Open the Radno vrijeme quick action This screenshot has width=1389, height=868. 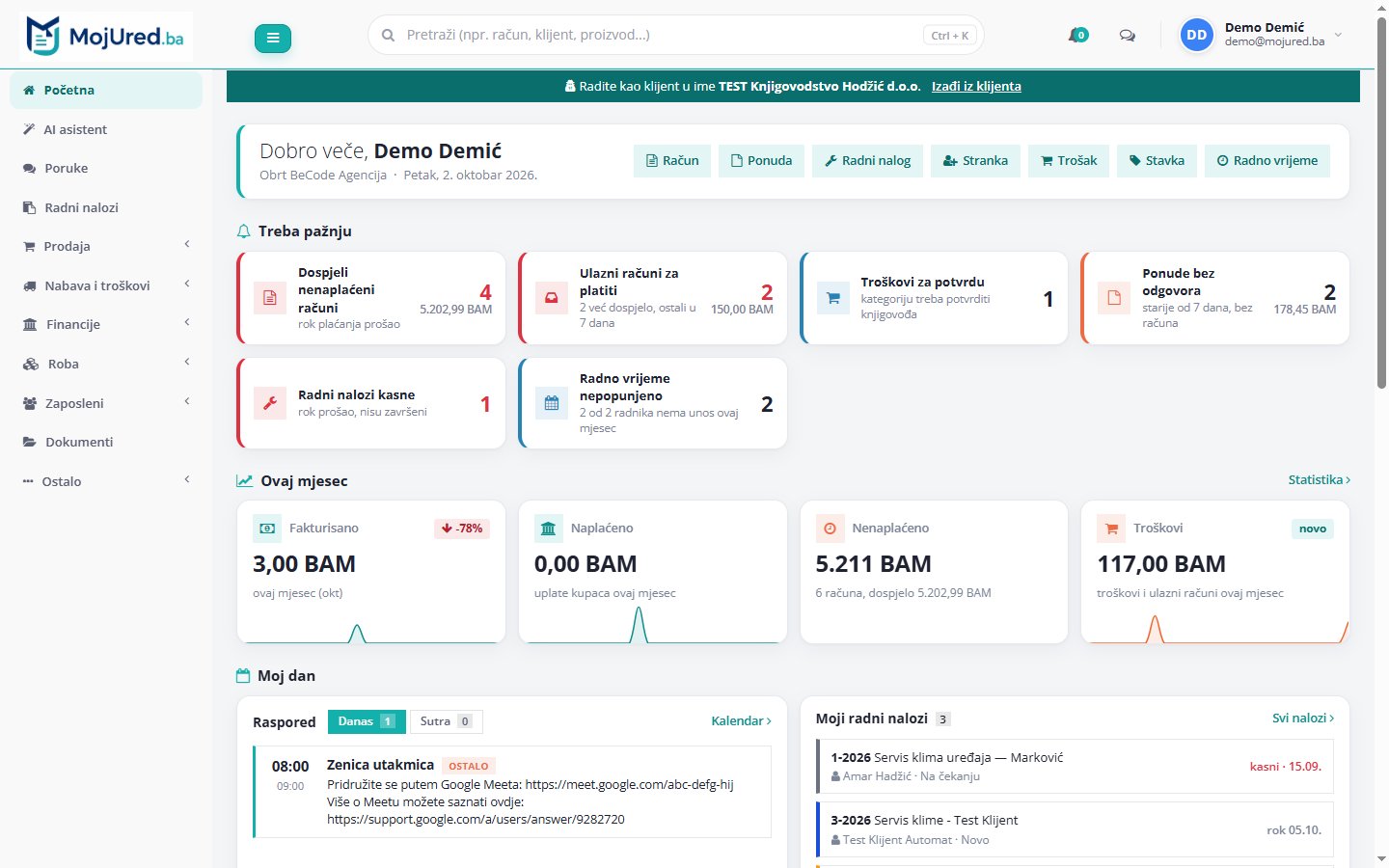[x=1267, y=161]
